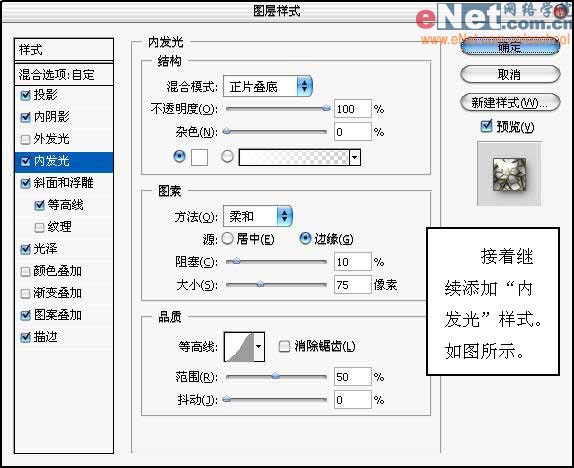Click the 杂色 noise slider handle
This screenshot has width=574, height=468.
(x=227, y=131)
